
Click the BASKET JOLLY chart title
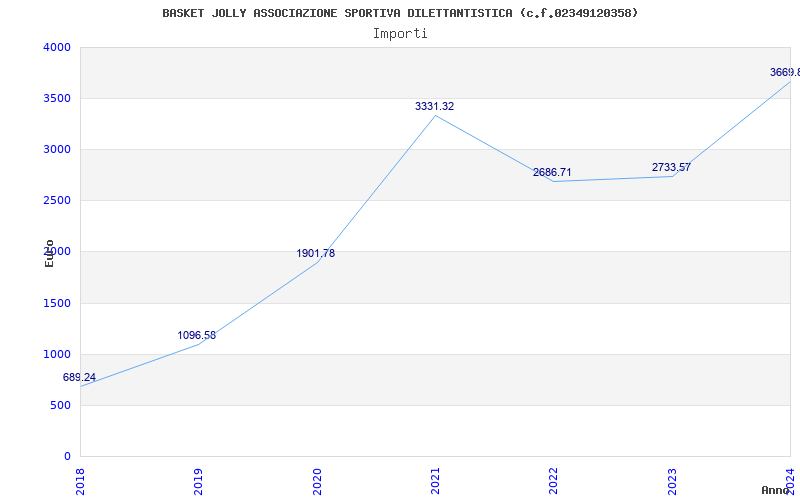(x=400, y=13)
